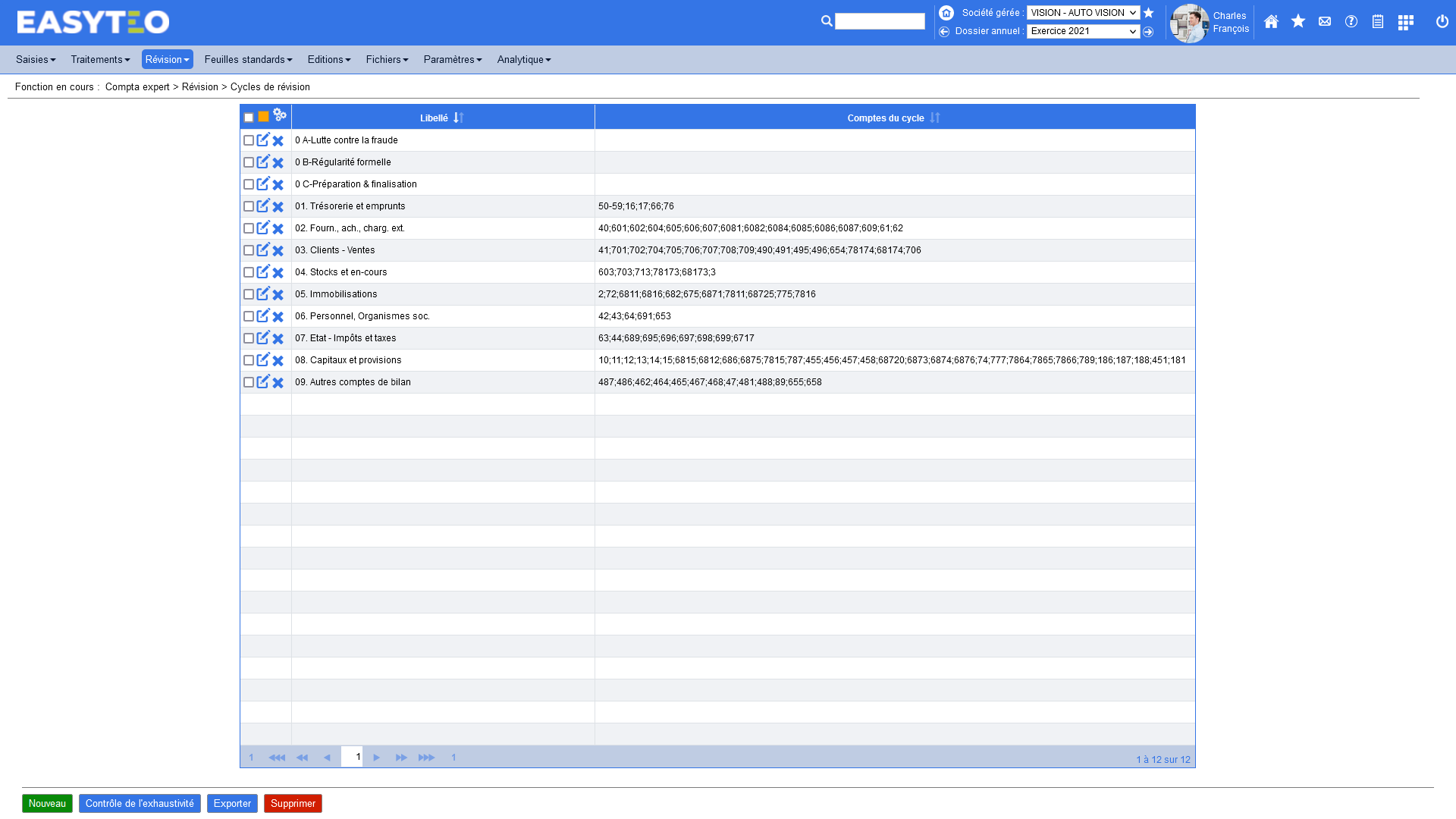Delete the '05. Immobilisations' row
1456x819 pixels.
(278, 295)
